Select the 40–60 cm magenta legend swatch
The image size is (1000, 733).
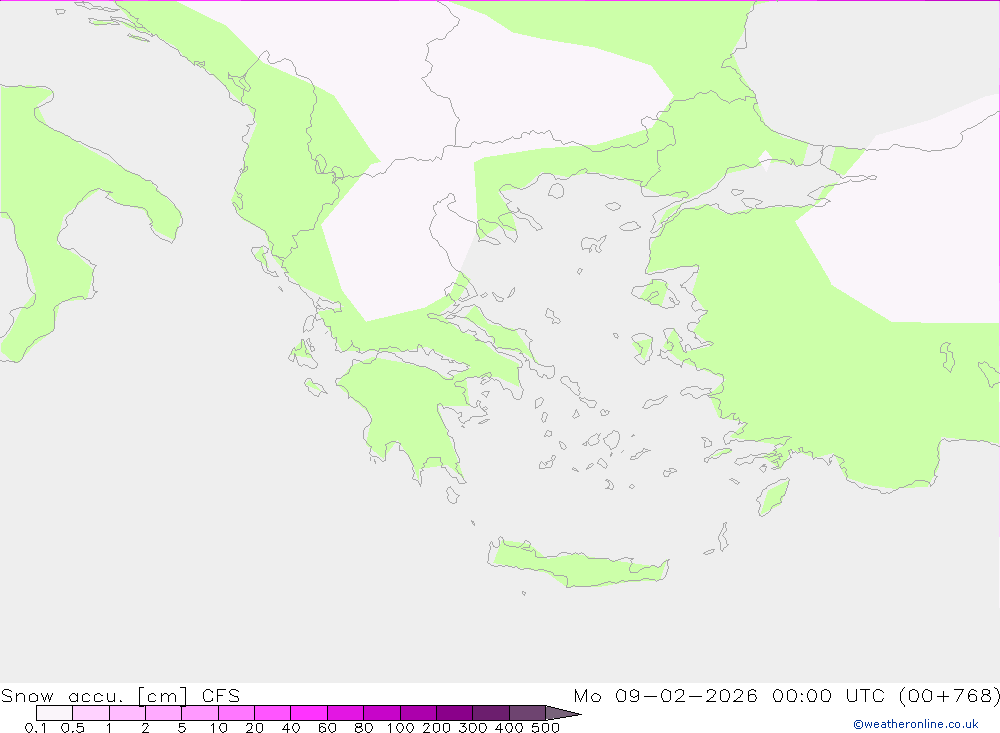click(x=309, y=713)
